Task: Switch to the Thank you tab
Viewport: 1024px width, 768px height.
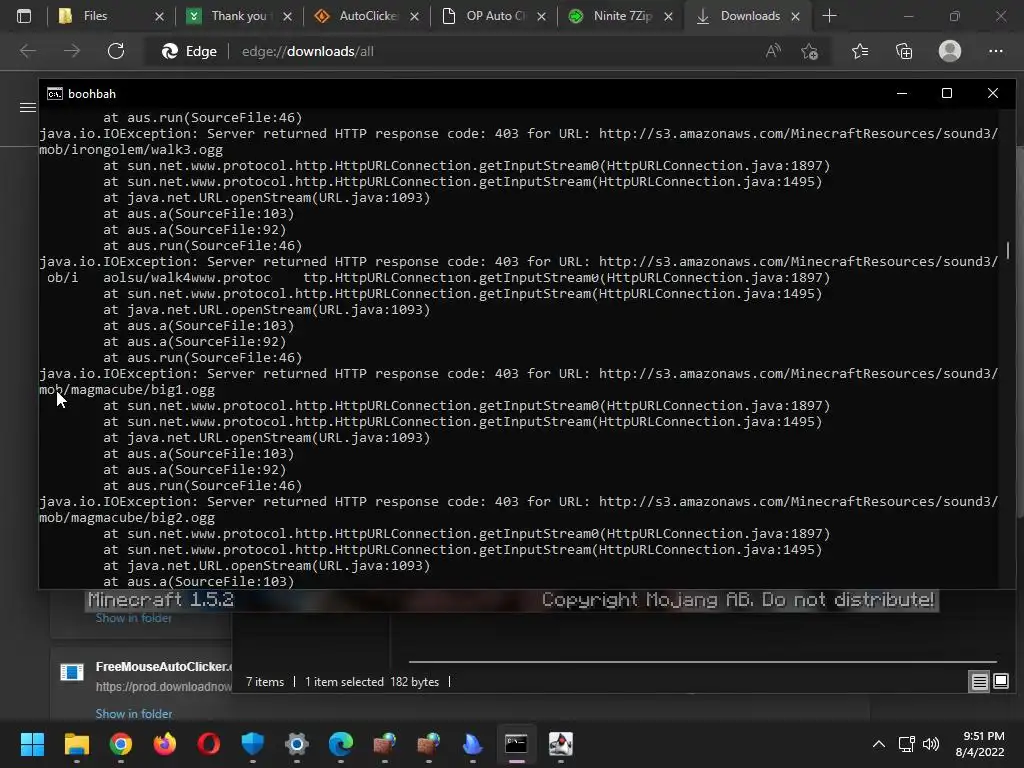Action: point(238,16)
